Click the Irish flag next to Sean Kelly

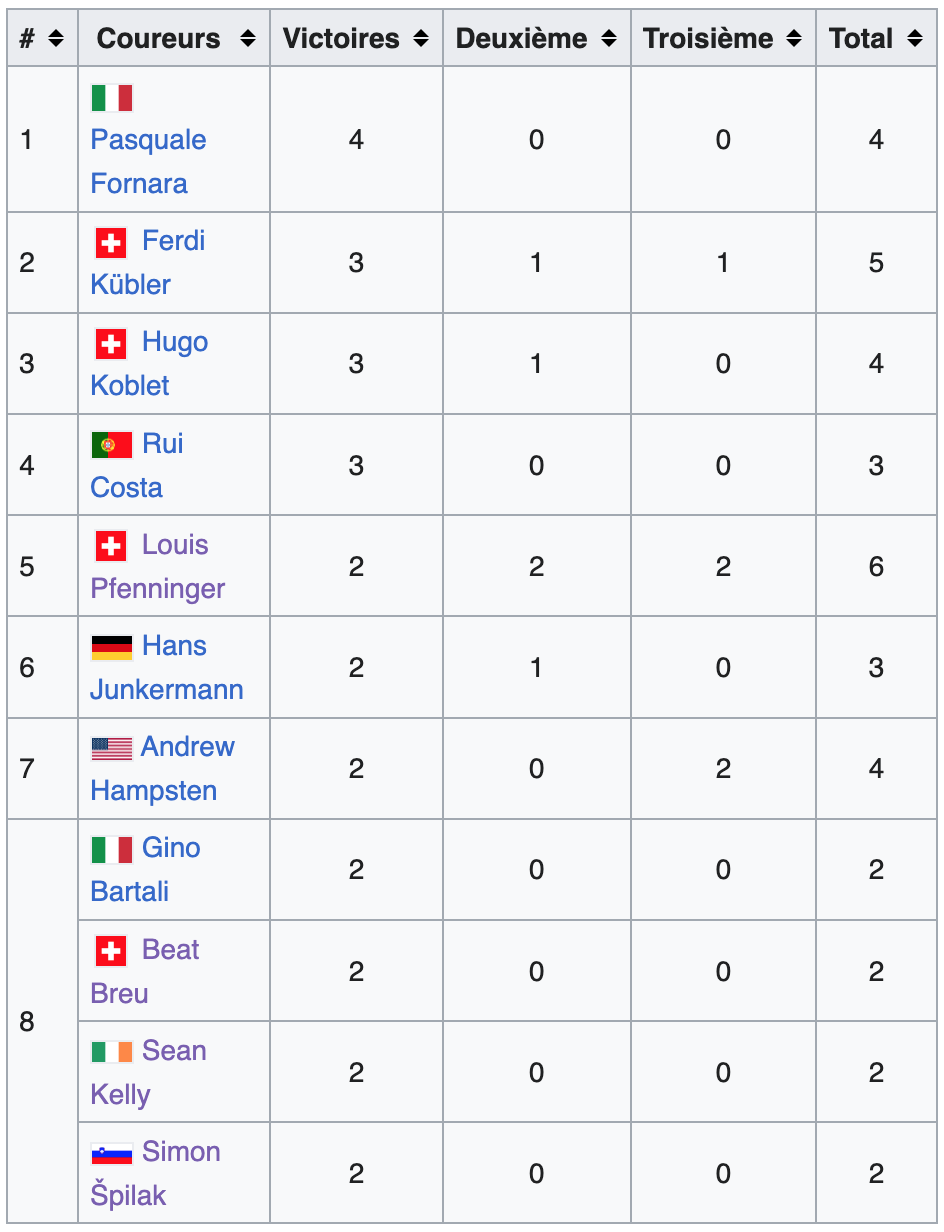[x=111, y=1052]
